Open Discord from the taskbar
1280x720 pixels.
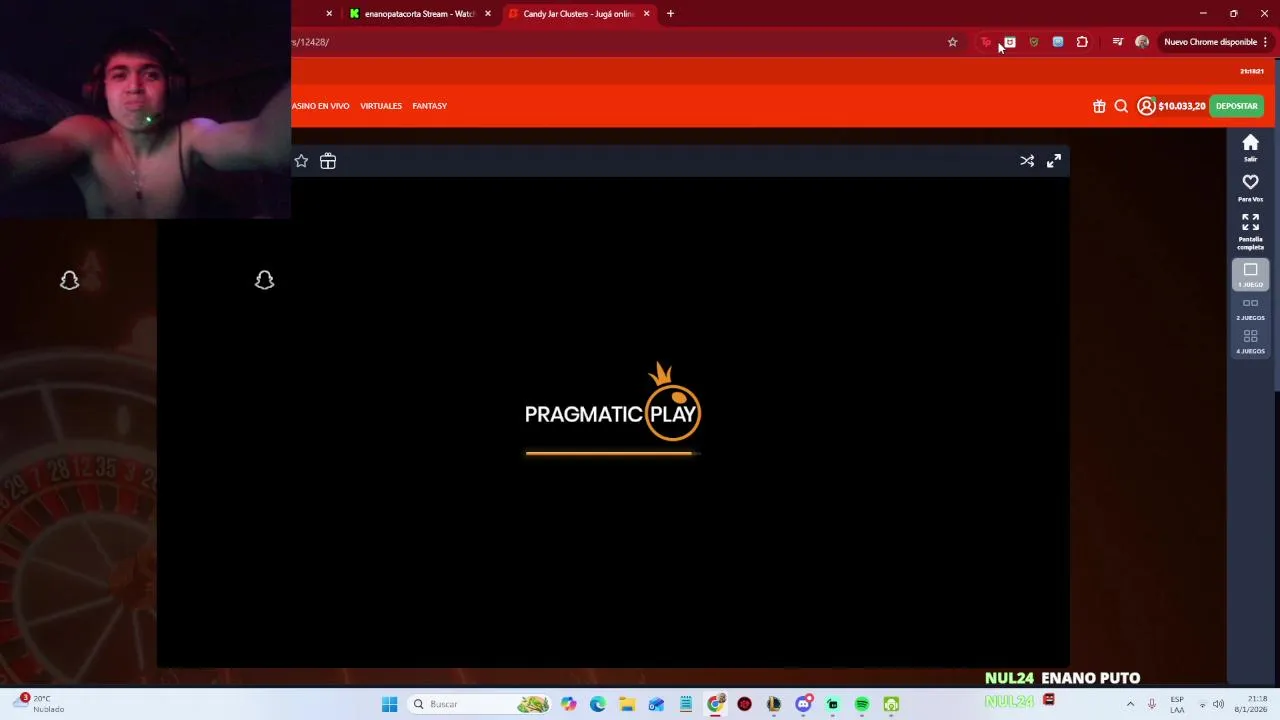pyautogui.click(x=803, y=704)
